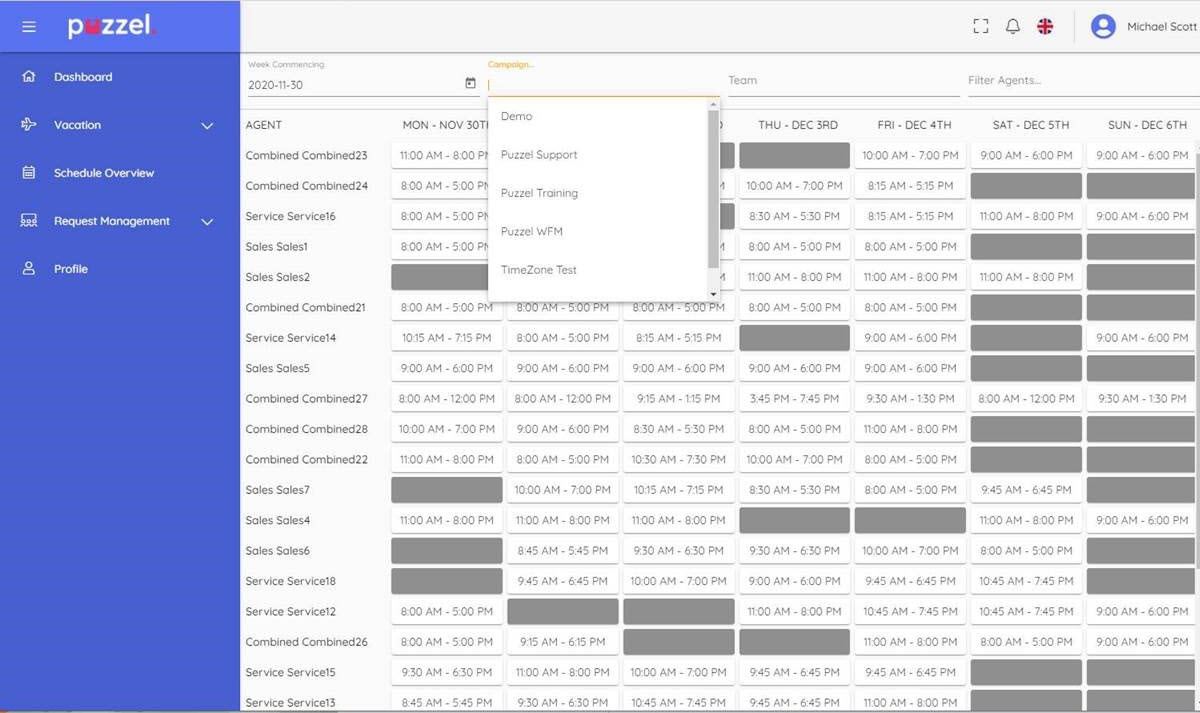Expand the Request Management chevron
The image size is (1200, 713).
[207, 222]
